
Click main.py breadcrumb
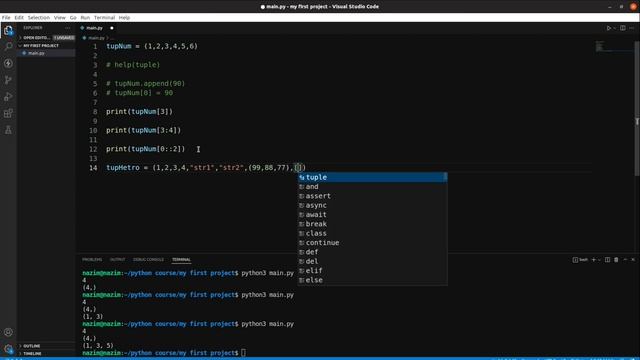(x=96, y=38)
